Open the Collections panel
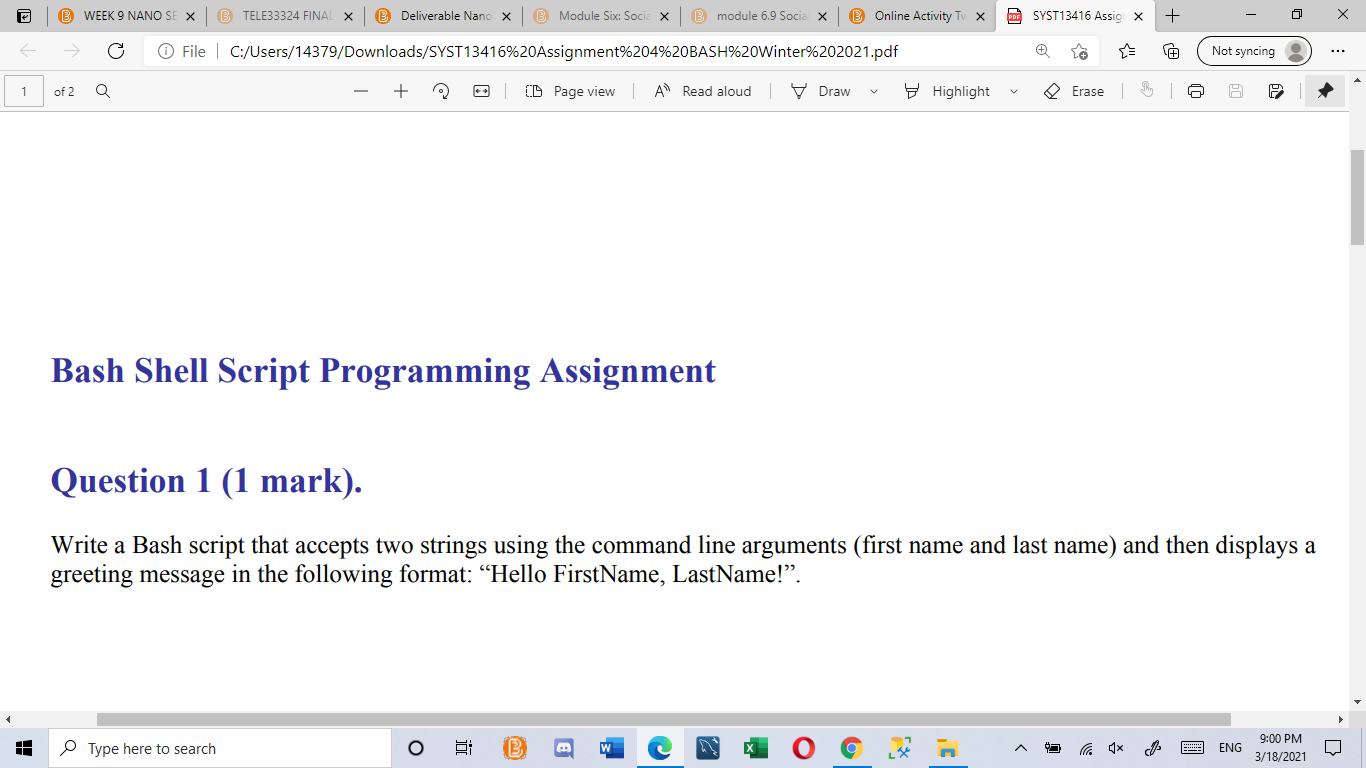Viewport: 1366px width, 768px height. click(x=1169, y=49)
